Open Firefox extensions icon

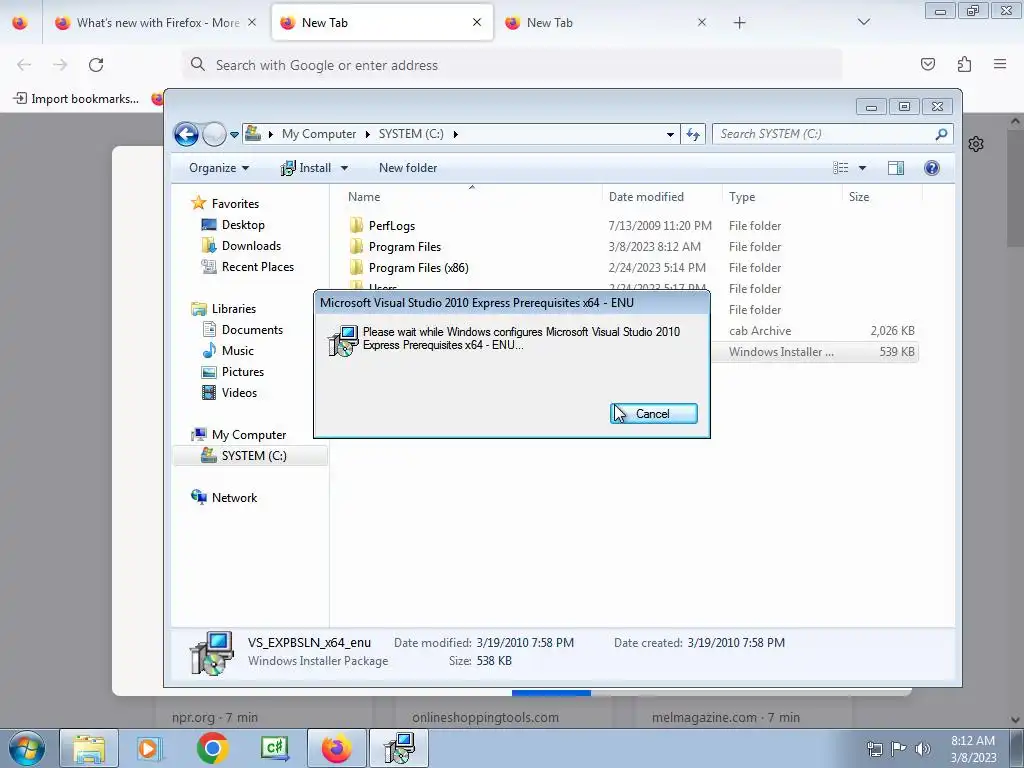click(964, 64)
